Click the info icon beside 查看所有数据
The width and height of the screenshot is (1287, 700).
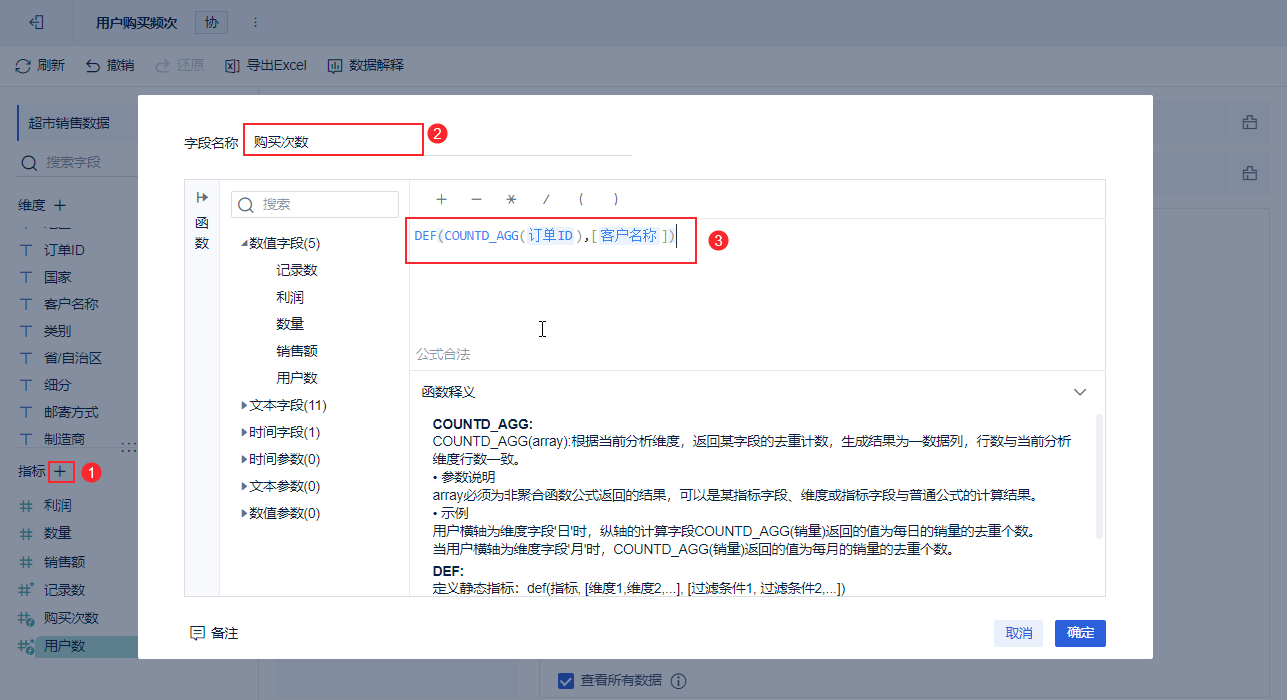678,681
